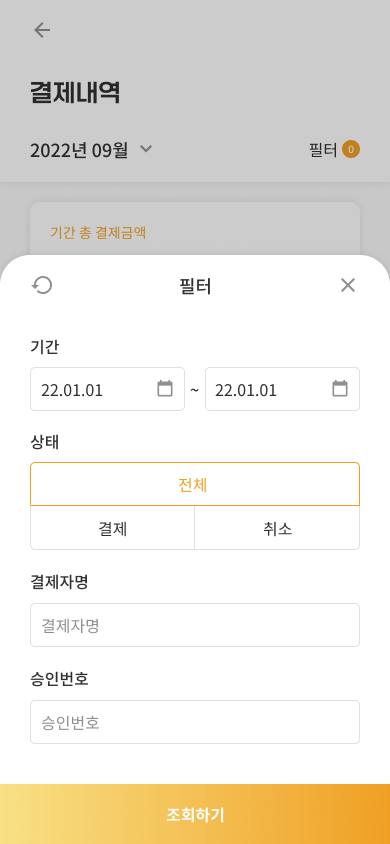Close the 필터 panel with X
This screenshot has width=390, height=844.
[x=348, y=285]
